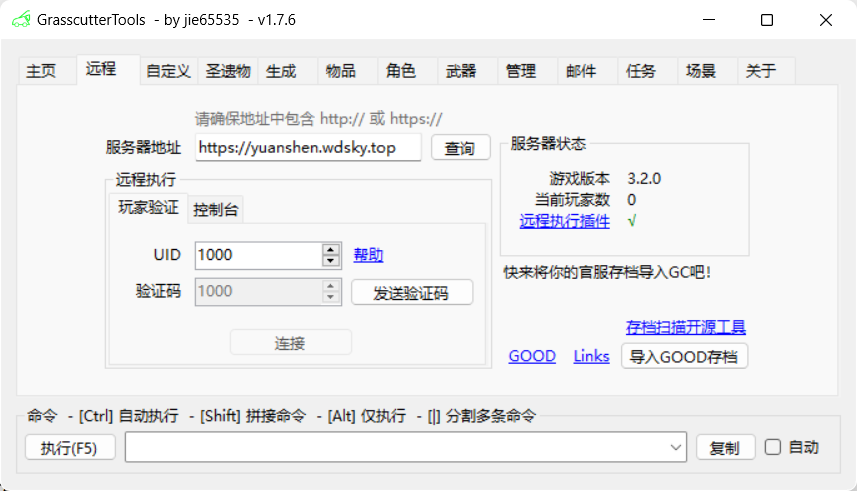Open the 帮助 help link

(368, 255)
